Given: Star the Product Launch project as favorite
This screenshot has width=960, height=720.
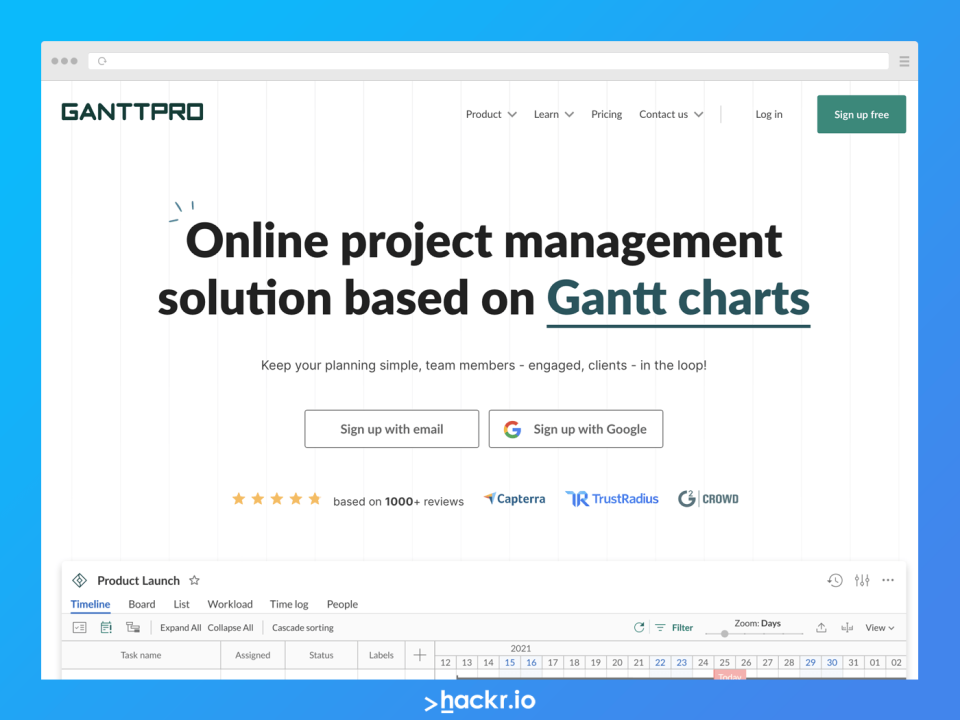Looking at the screenshot, I should point(195,580).
